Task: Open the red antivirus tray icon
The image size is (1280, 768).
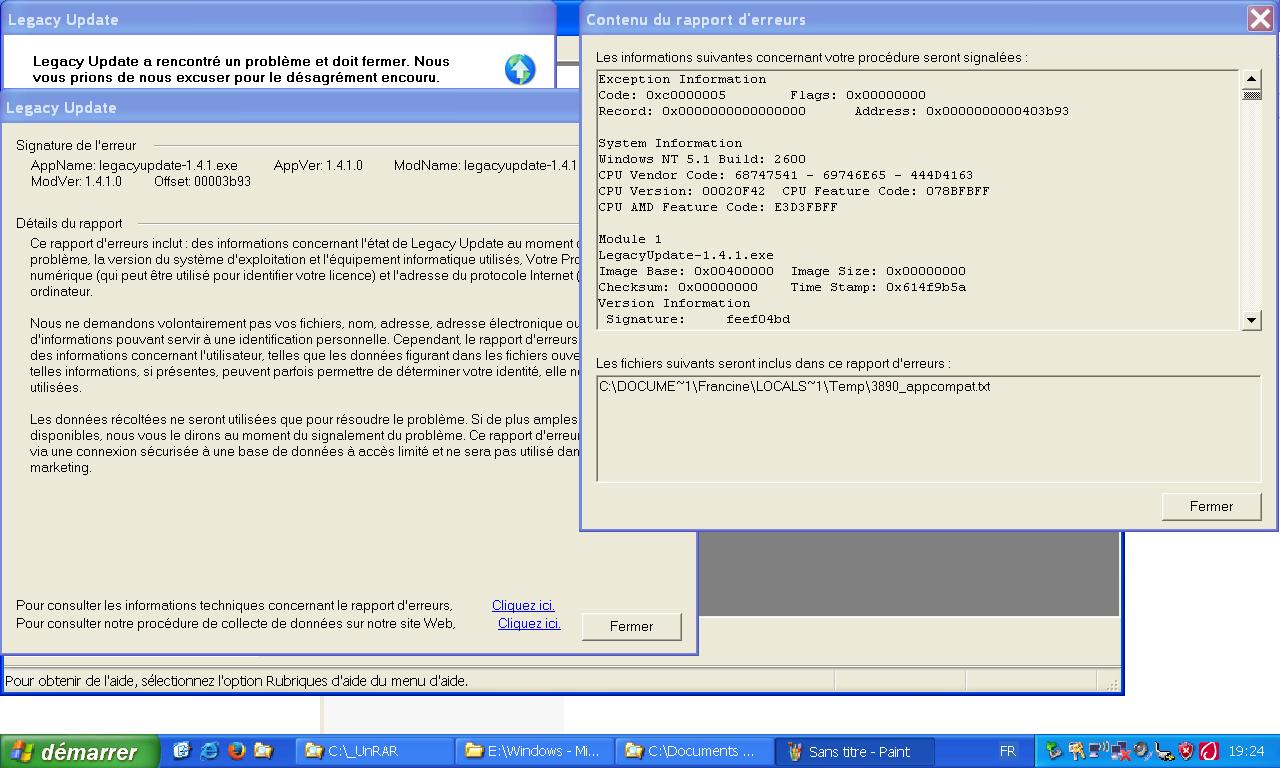Action: point(1208,750)
